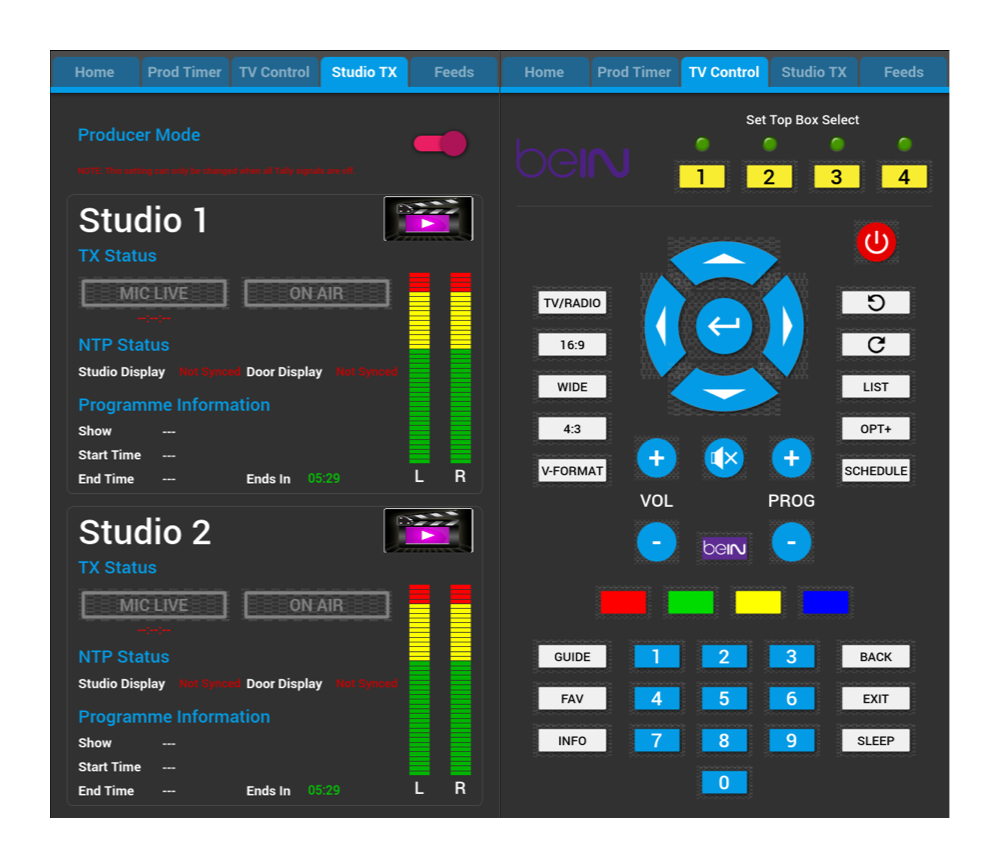Click the Studio 1 clapperboard video icon

428,219
